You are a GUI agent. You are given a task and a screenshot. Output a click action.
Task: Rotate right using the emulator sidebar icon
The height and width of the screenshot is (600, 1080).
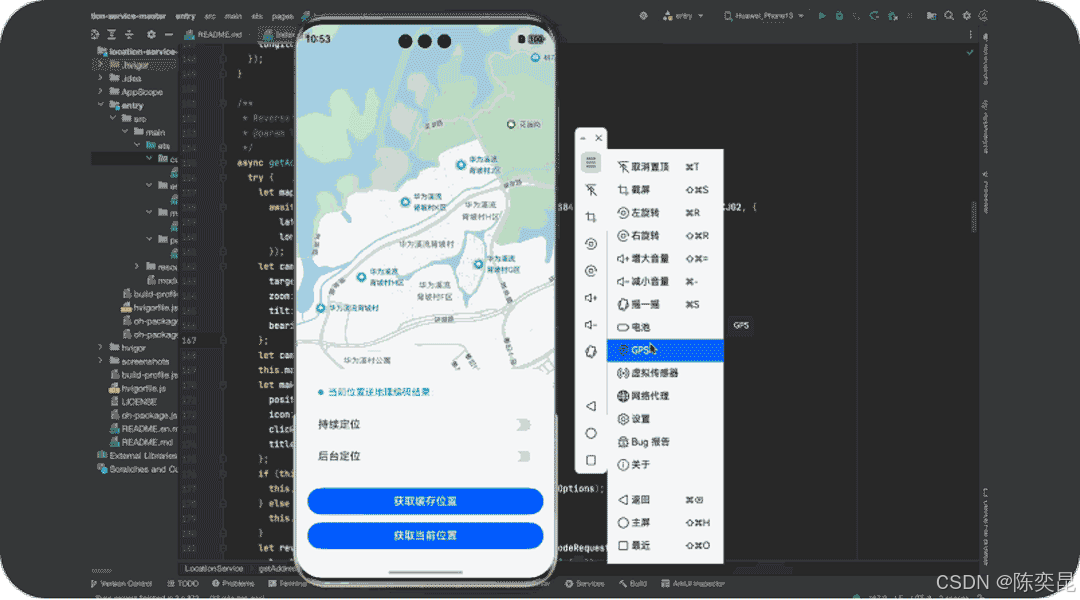(x=591, y=271)
